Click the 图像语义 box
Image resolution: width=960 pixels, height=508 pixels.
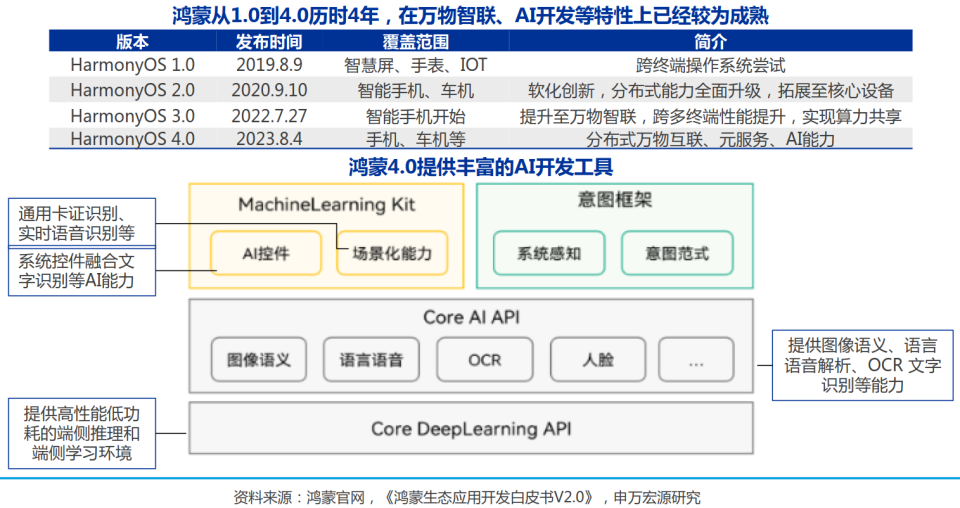click(x=258, y=359)
